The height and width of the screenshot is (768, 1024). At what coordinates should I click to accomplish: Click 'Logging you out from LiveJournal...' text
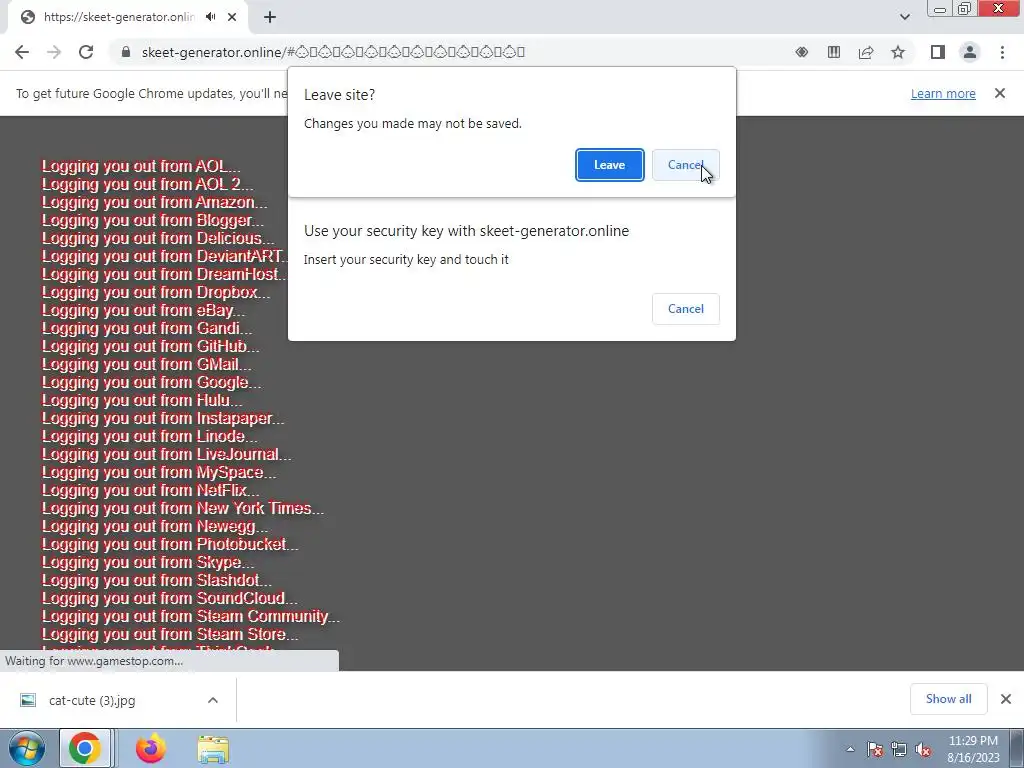pyautogui.click(x=167, y=454)
